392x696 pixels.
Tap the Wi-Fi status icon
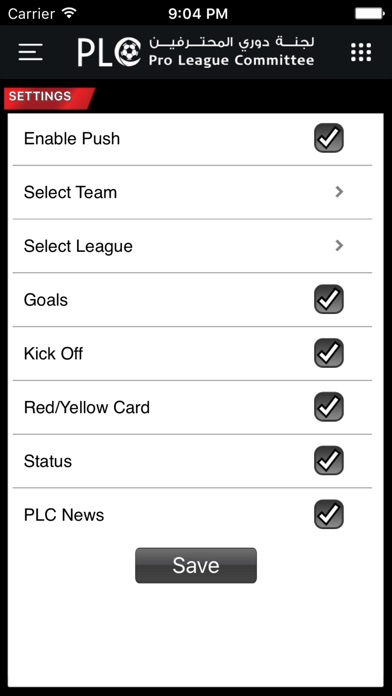(x=69, y=13)
